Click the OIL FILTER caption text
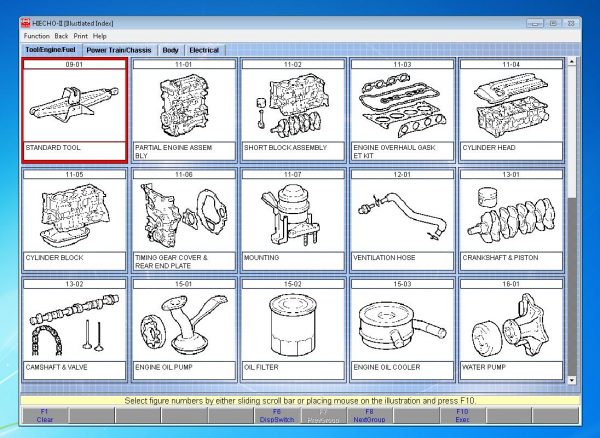This screenshot has height=438, width=600. tap(261, 367)
